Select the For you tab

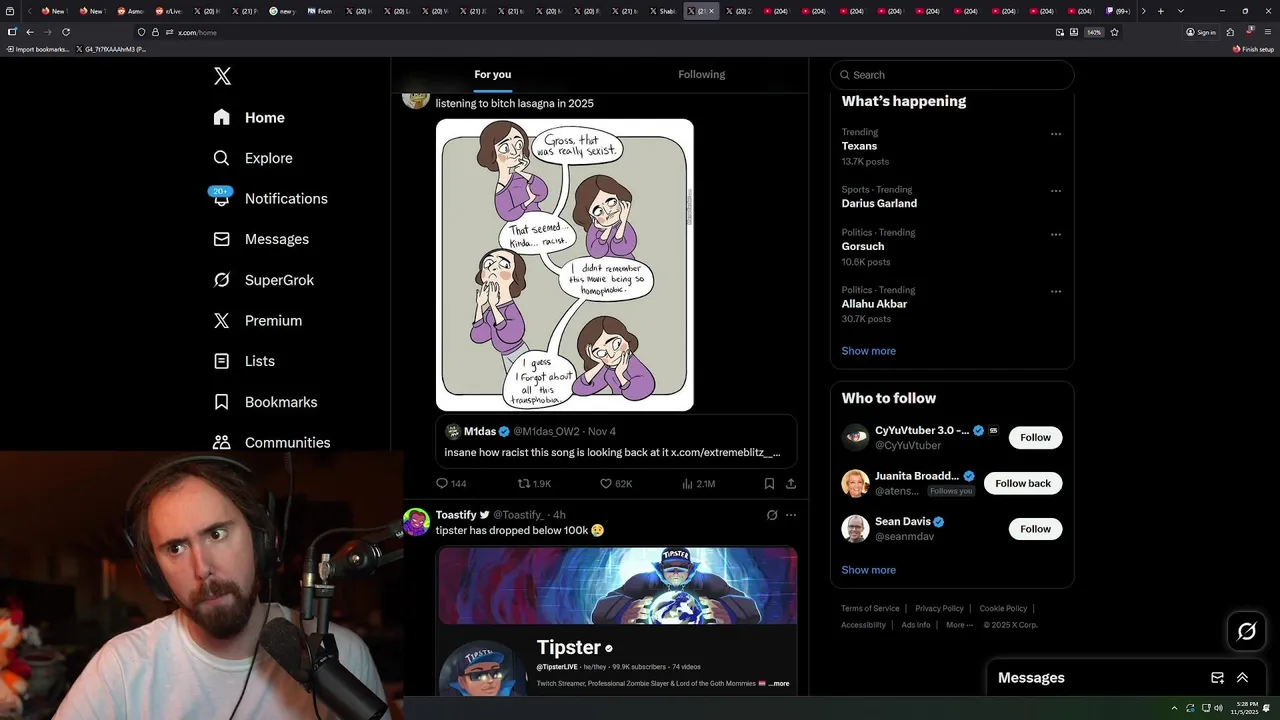tap(492, 74)
